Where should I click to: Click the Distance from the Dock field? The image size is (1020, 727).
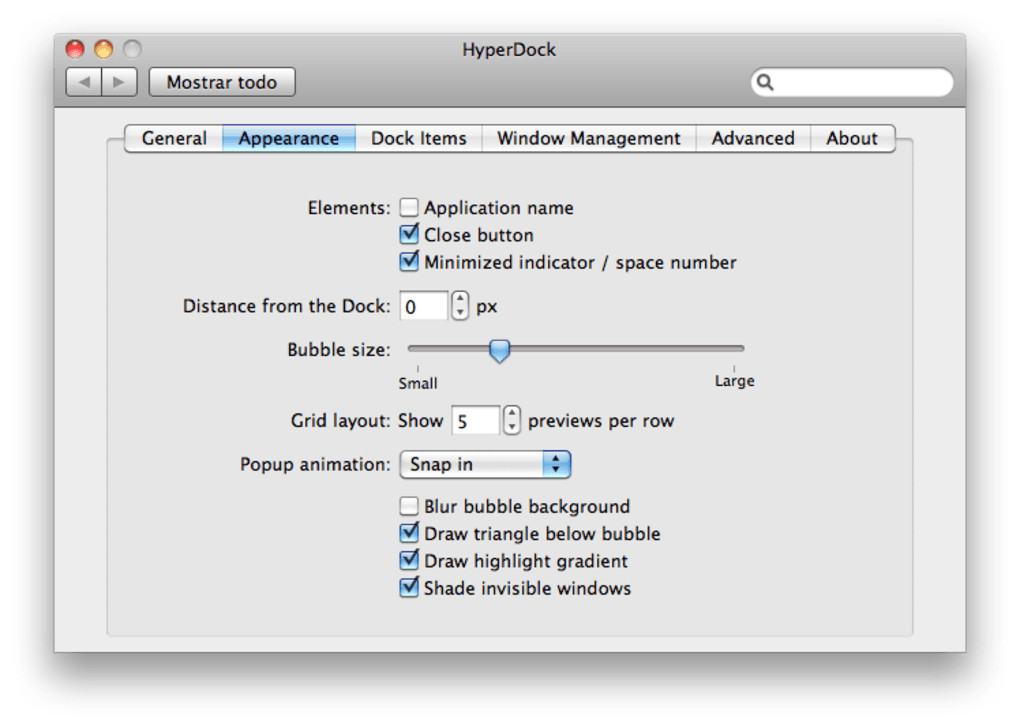click(423, 306)
